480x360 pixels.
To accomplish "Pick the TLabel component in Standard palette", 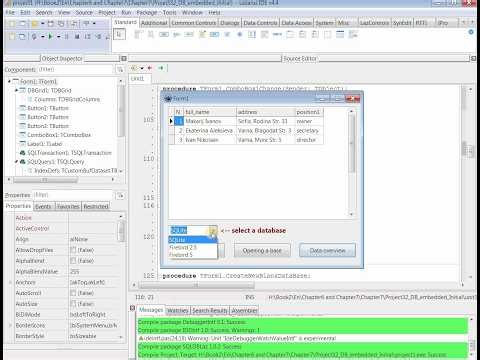I will [177, 34].
